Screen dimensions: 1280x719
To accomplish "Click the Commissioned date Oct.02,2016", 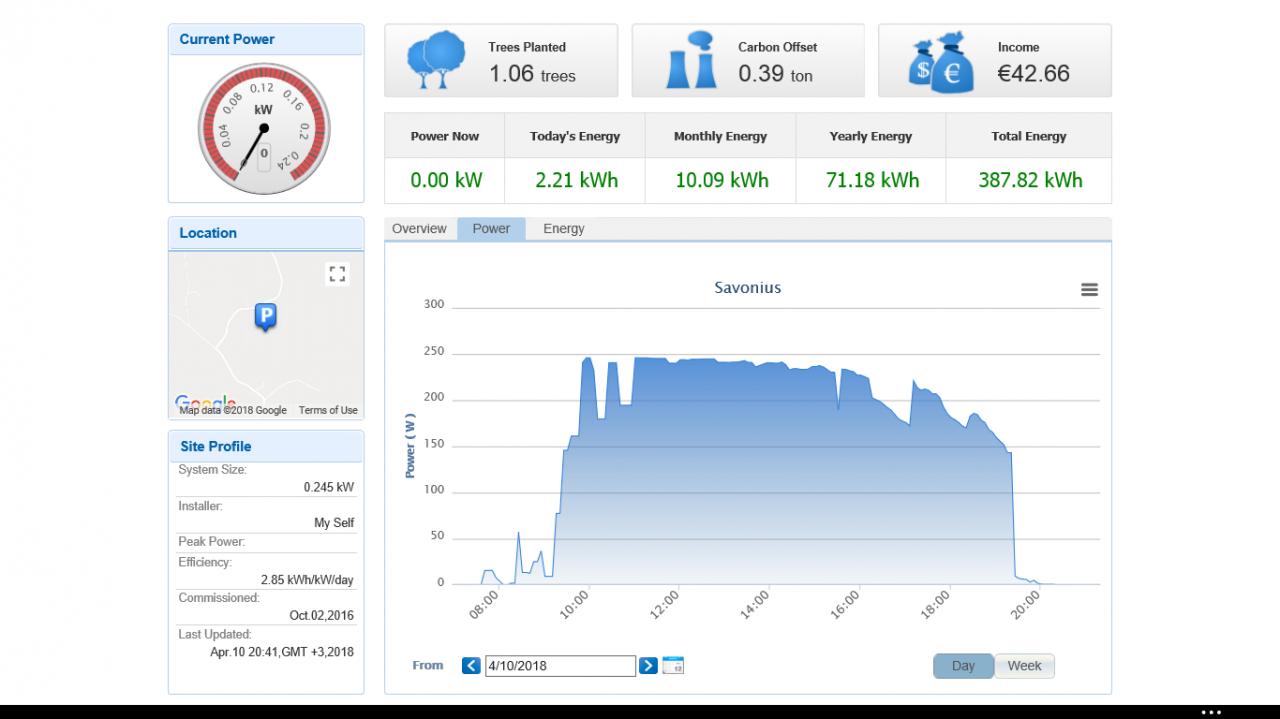I will click(x=322, y=616).
